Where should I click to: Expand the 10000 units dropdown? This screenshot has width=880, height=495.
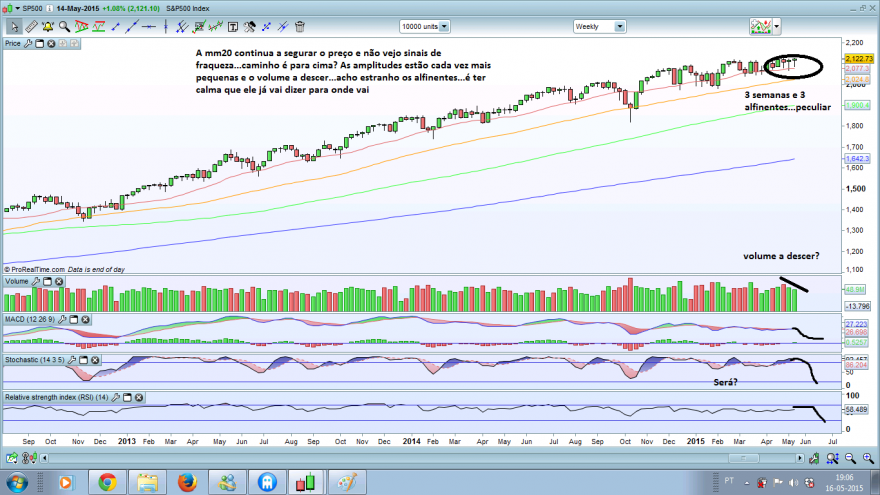tap(444, 26)
